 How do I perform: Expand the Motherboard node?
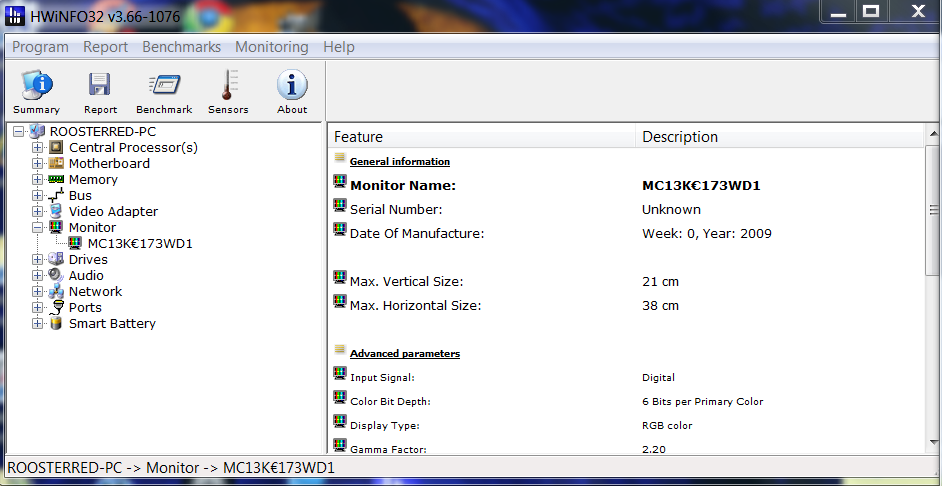[38, 163]
